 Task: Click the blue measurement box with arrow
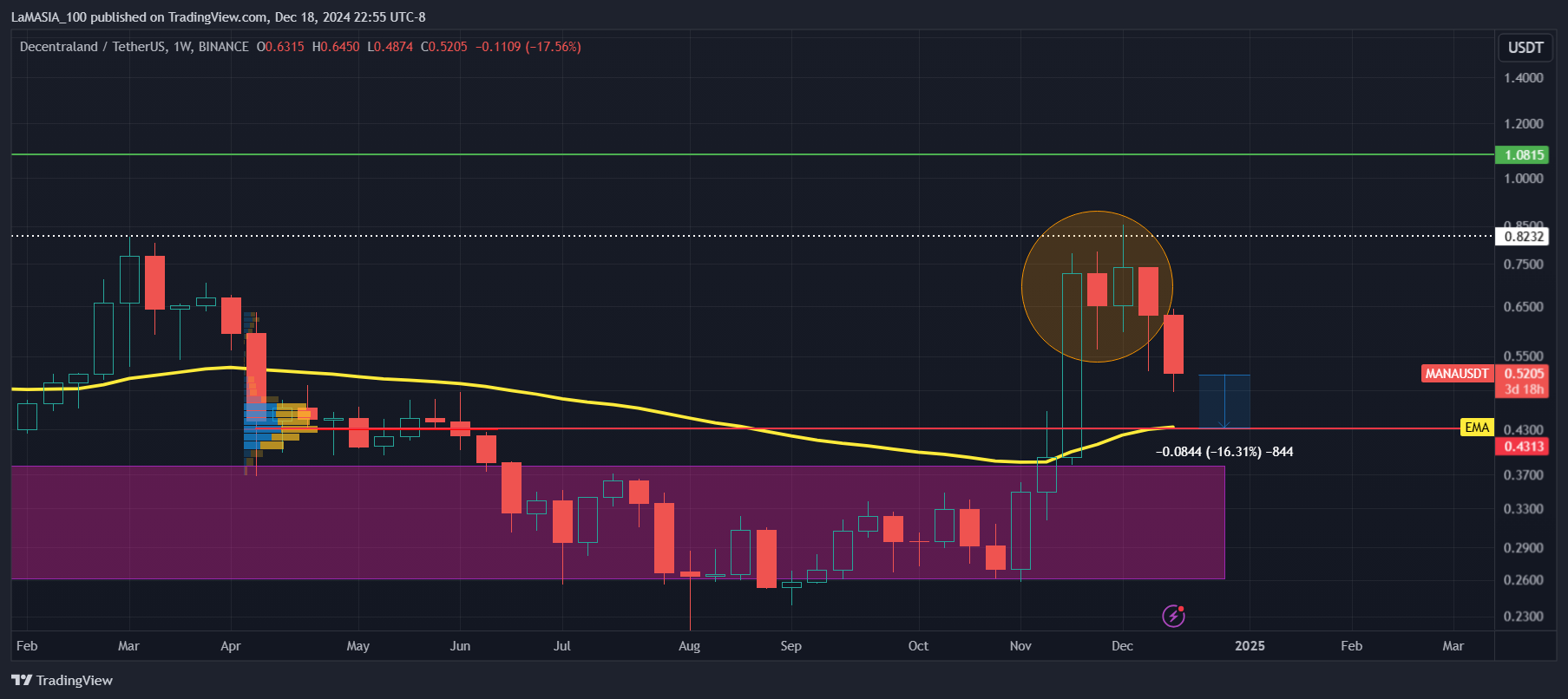click(x=1224, y=402)
